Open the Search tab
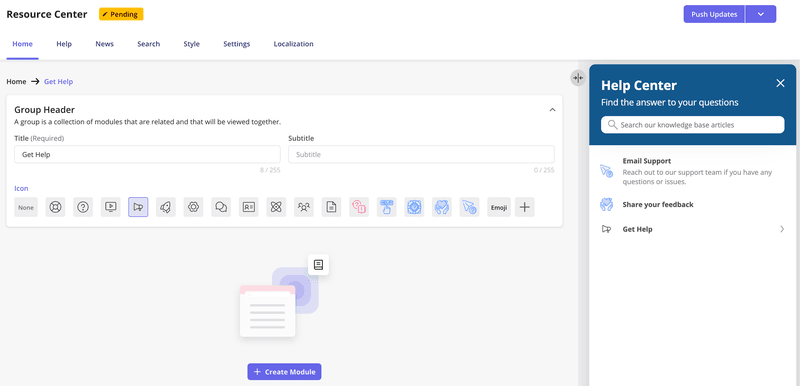 coord(148,44)
